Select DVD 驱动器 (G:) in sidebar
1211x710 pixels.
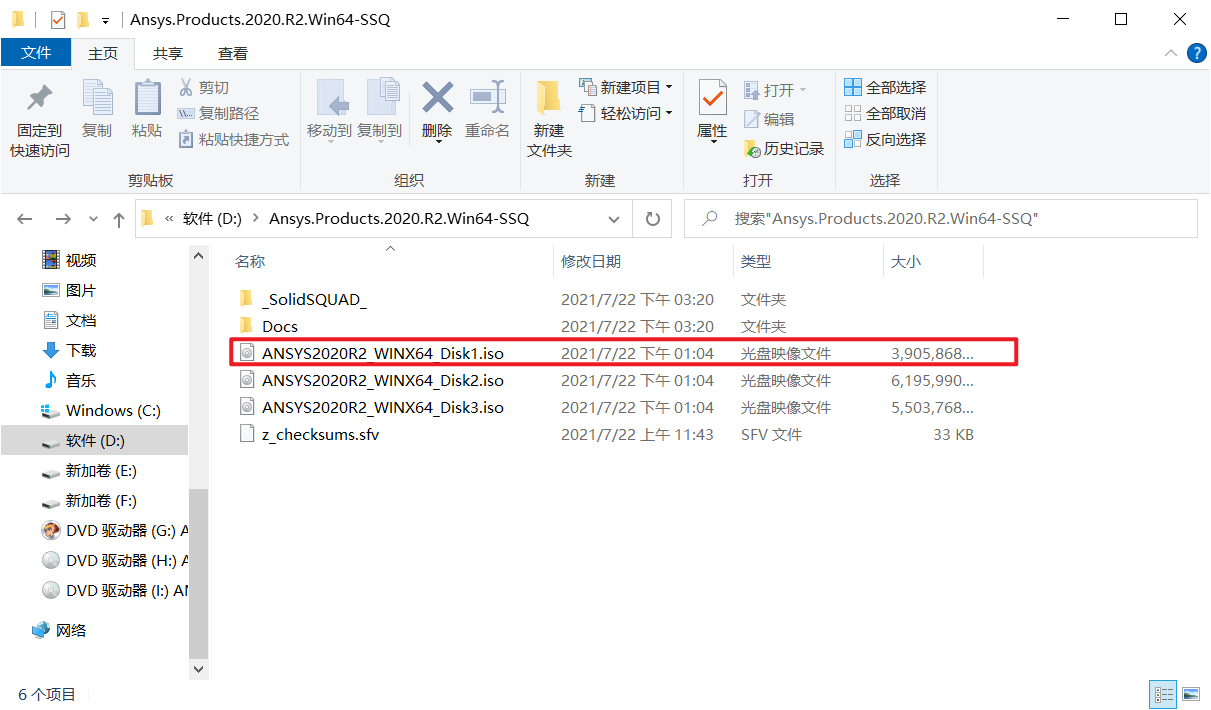pos(115,530)
